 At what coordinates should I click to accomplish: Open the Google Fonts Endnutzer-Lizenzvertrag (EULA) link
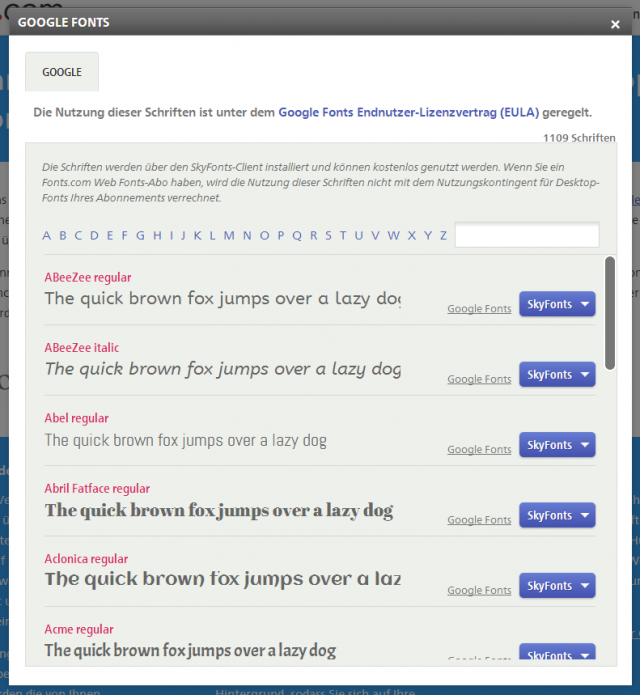pos(408,113)
